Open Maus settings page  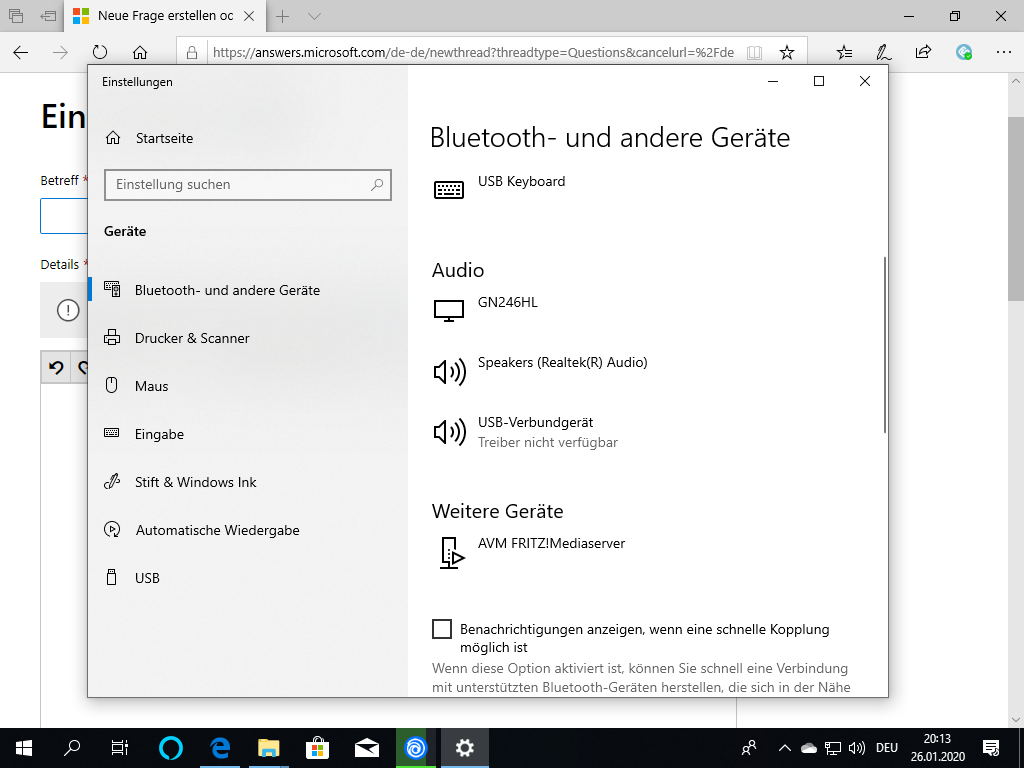click(x=152, y=386)
